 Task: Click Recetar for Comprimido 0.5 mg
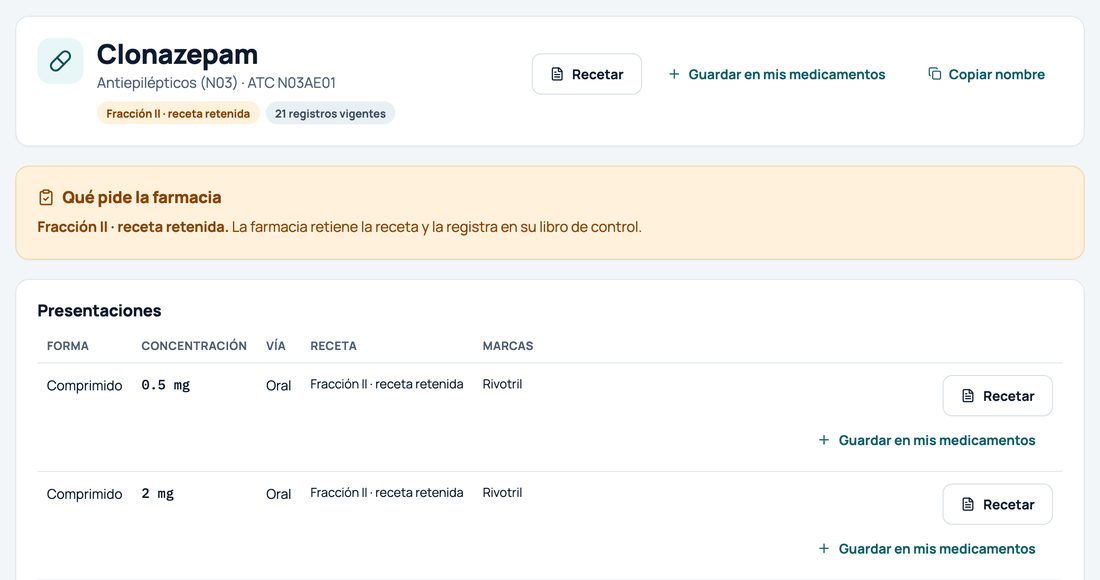(998, 396)
